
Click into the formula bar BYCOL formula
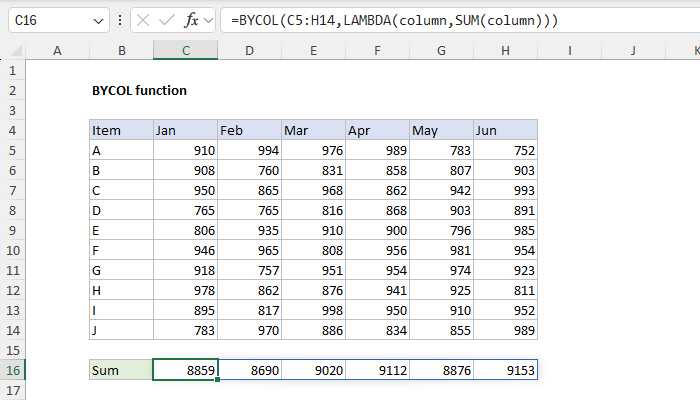[x=460, y=21]
